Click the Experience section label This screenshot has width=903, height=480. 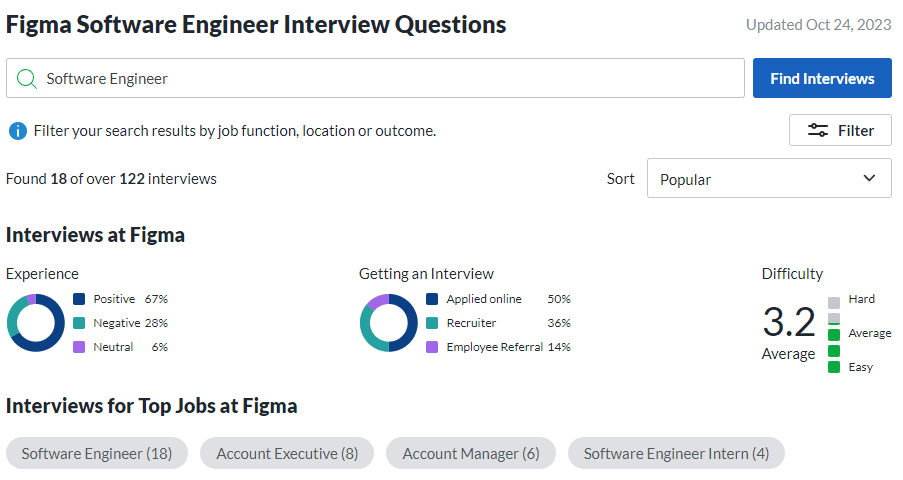tap(42, 274)
